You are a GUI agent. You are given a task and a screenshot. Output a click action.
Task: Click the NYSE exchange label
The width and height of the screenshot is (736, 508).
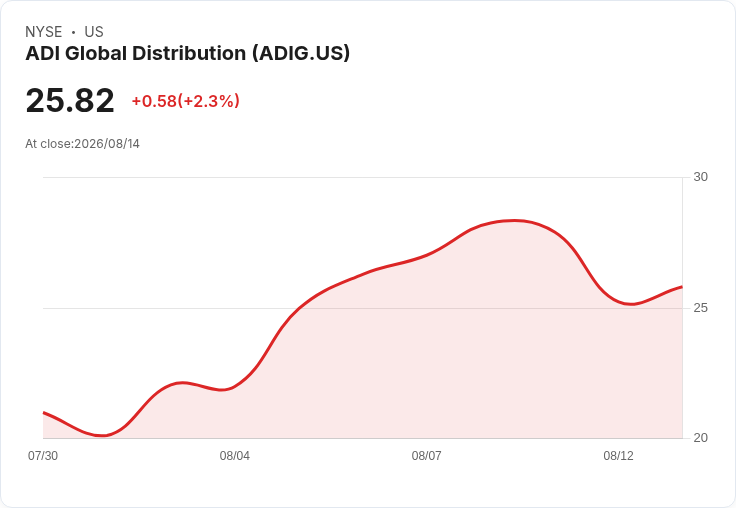(x=44, y=32)
